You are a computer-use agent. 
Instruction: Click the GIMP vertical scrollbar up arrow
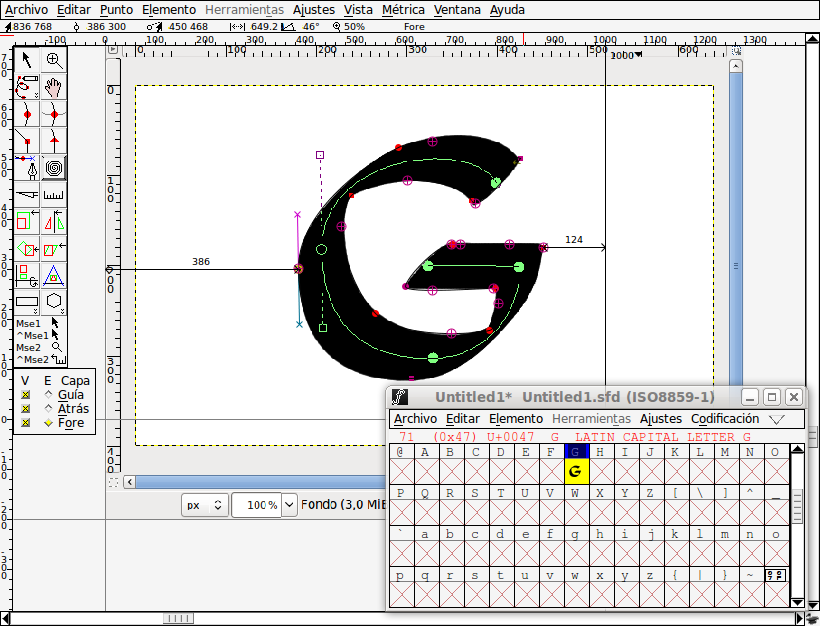click(736, 66)
